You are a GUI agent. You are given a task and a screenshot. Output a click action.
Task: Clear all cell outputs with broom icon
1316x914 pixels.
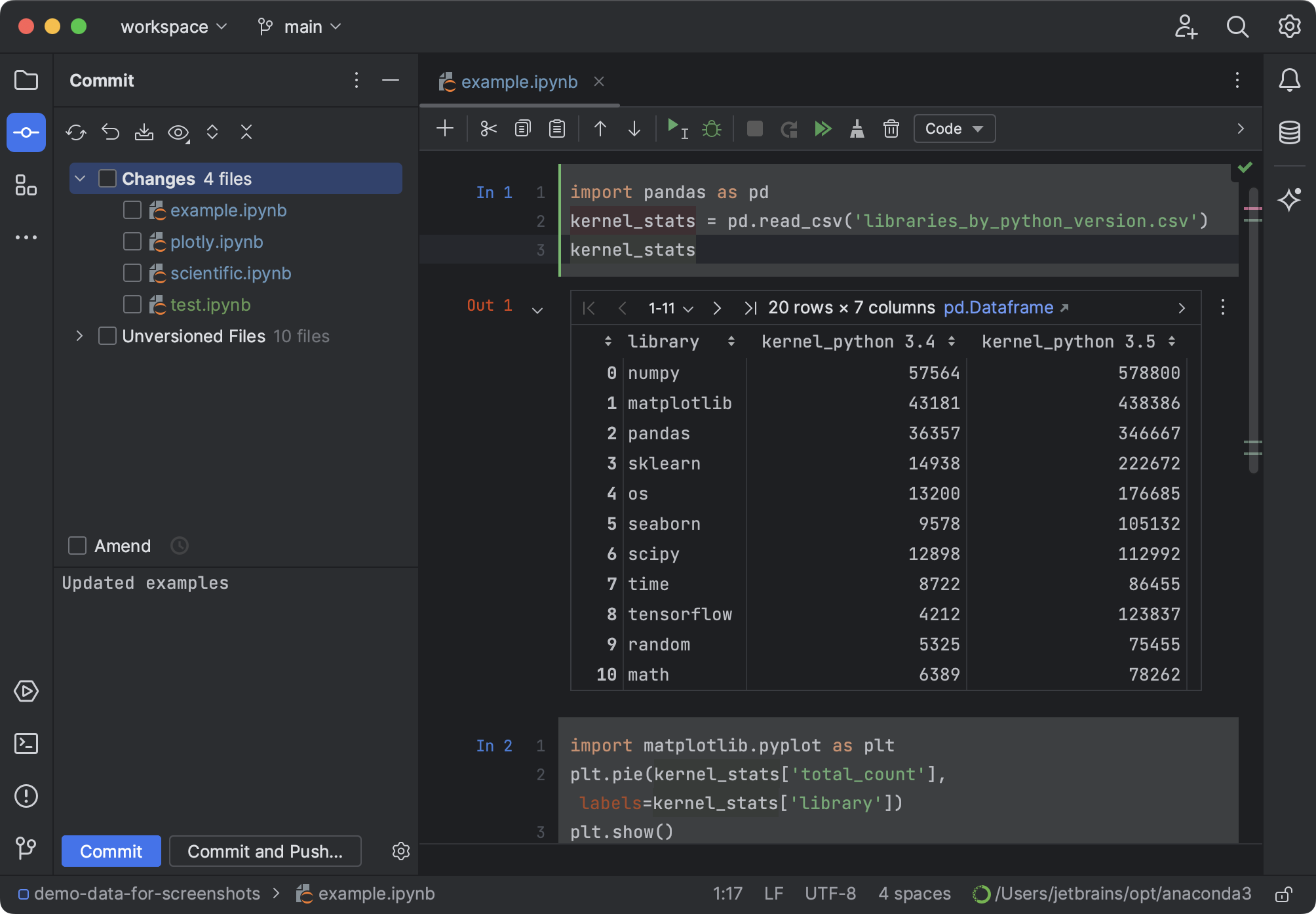tap(857, 129)
